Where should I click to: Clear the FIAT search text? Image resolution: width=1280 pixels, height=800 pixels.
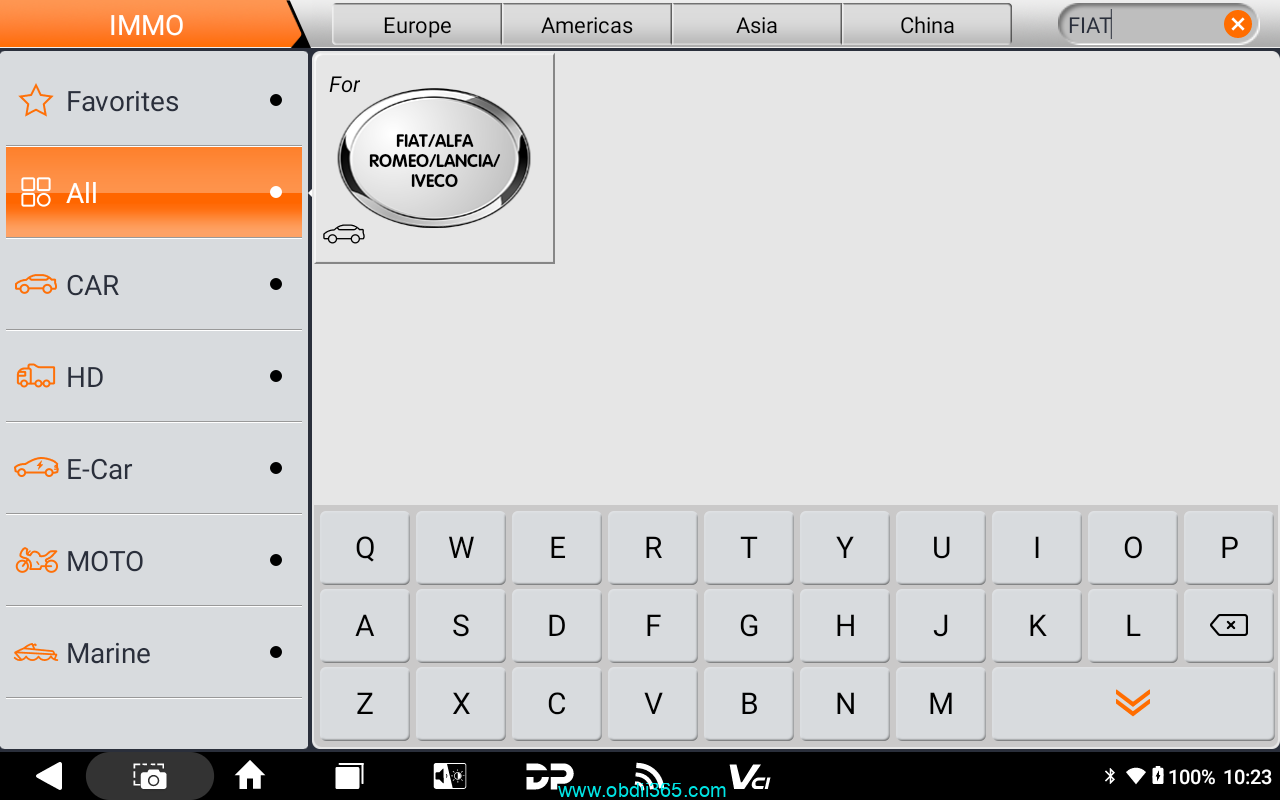point(1237,25)
